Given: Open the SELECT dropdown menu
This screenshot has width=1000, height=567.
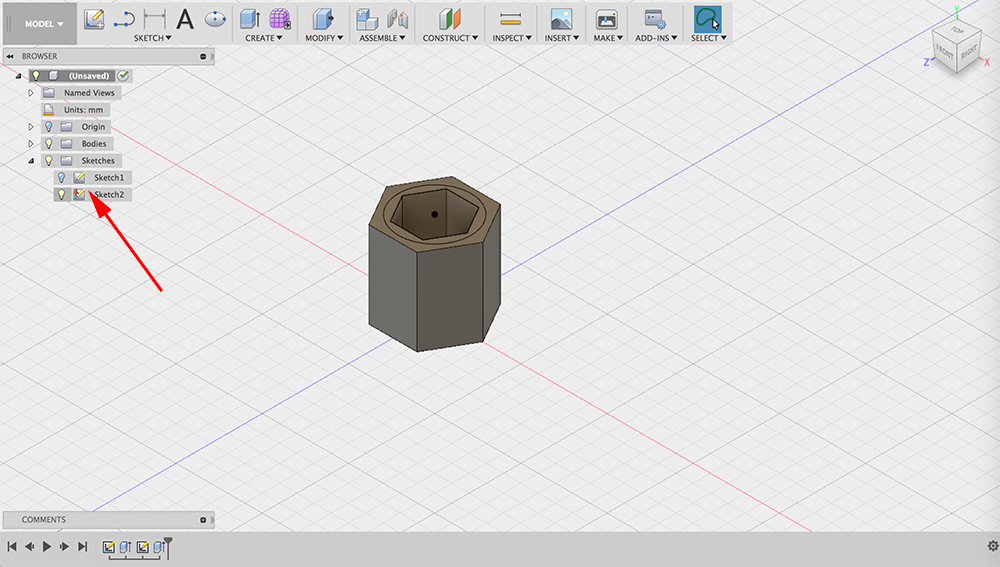Looking at the screenshot, I should pos(709,38).
